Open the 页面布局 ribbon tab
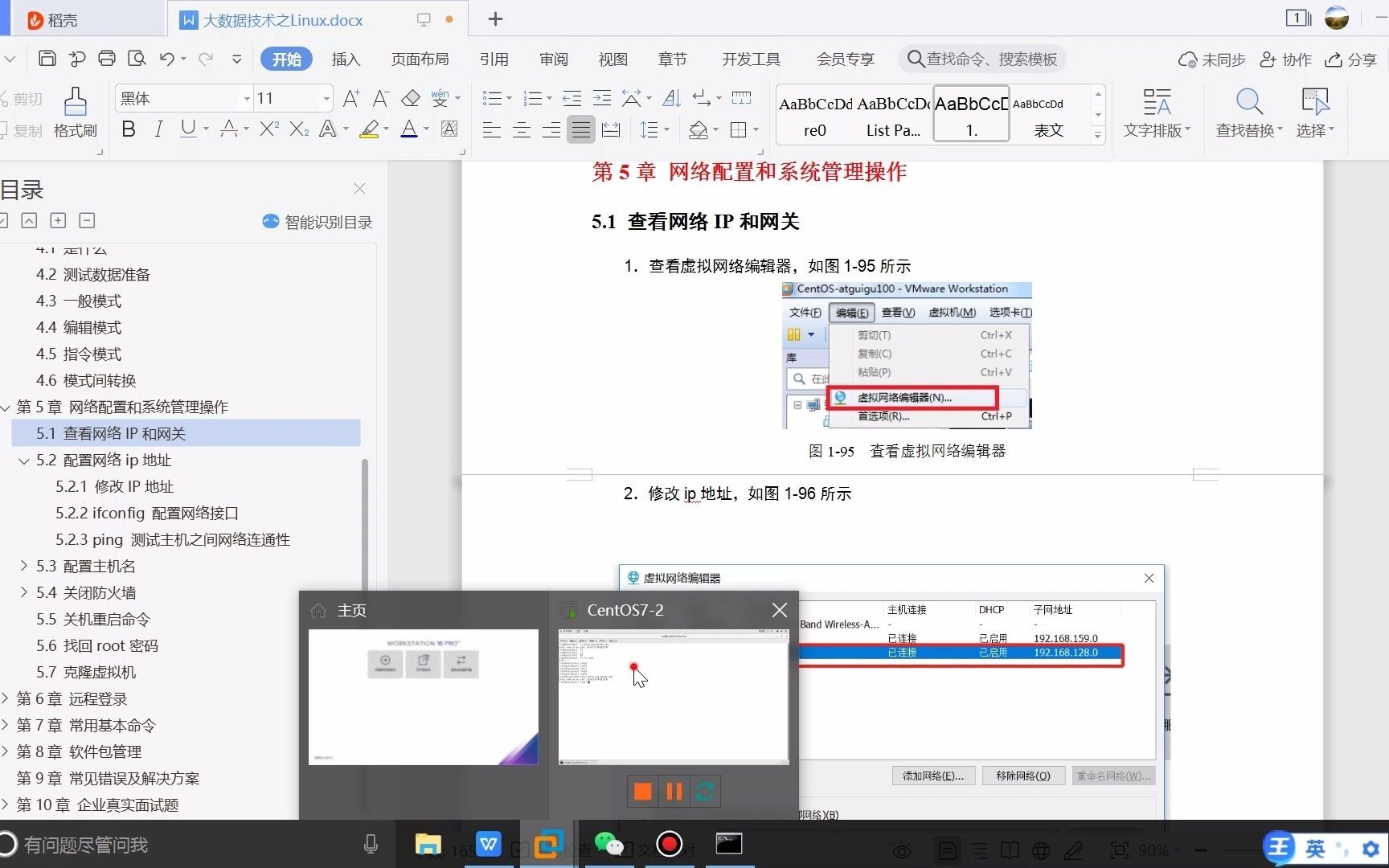The width and height of the screenshot is (1389, 868). [420, 59]
